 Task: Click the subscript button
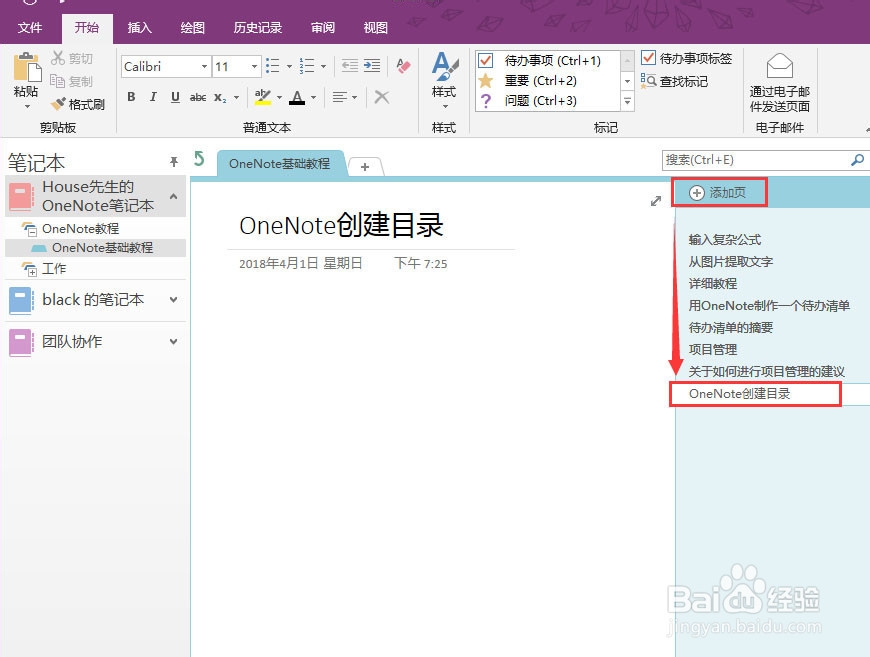tap(220, 98)
